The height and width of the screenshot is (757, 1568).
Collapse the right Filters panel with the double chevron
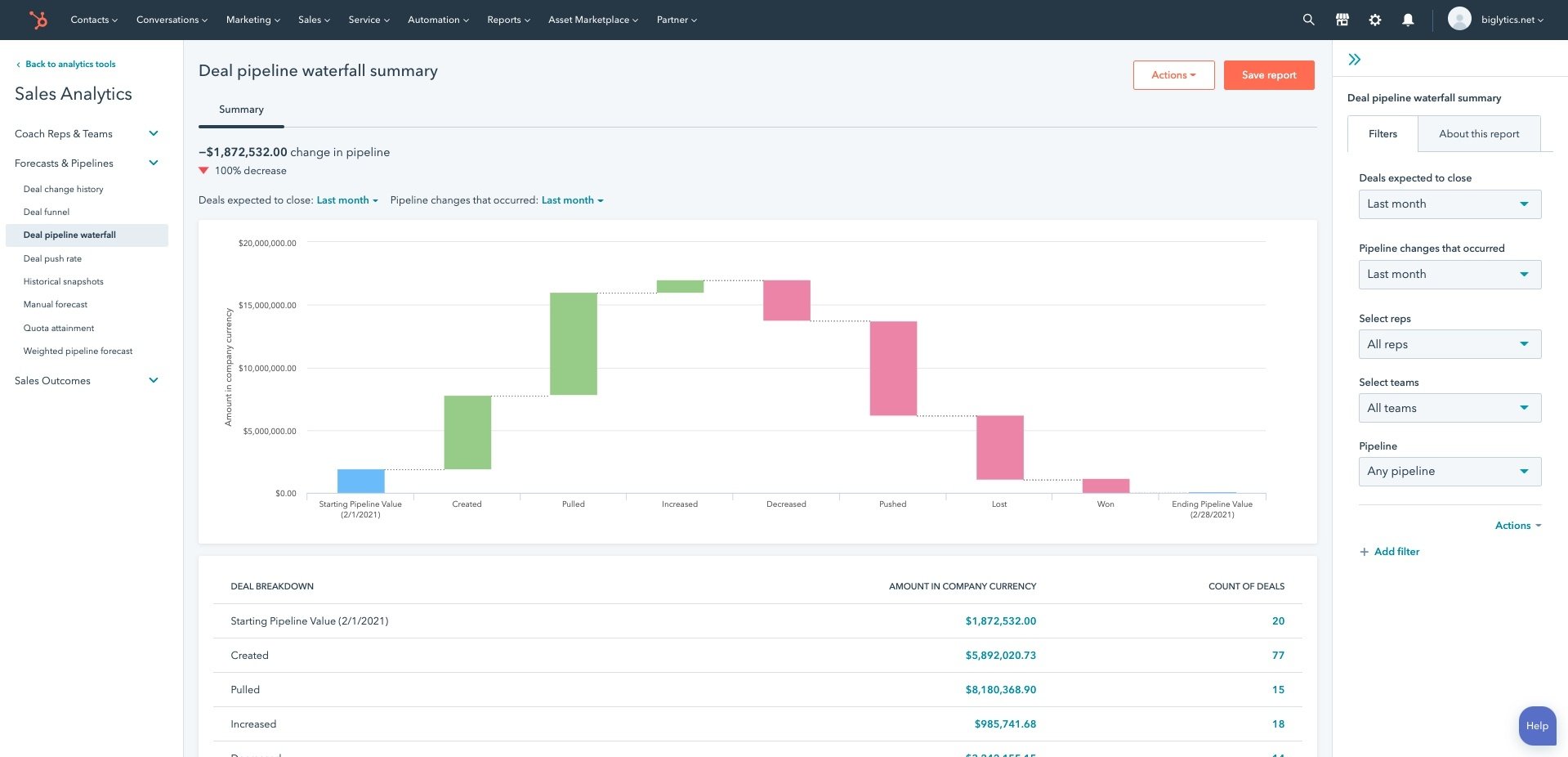(x=1355, y=59)
